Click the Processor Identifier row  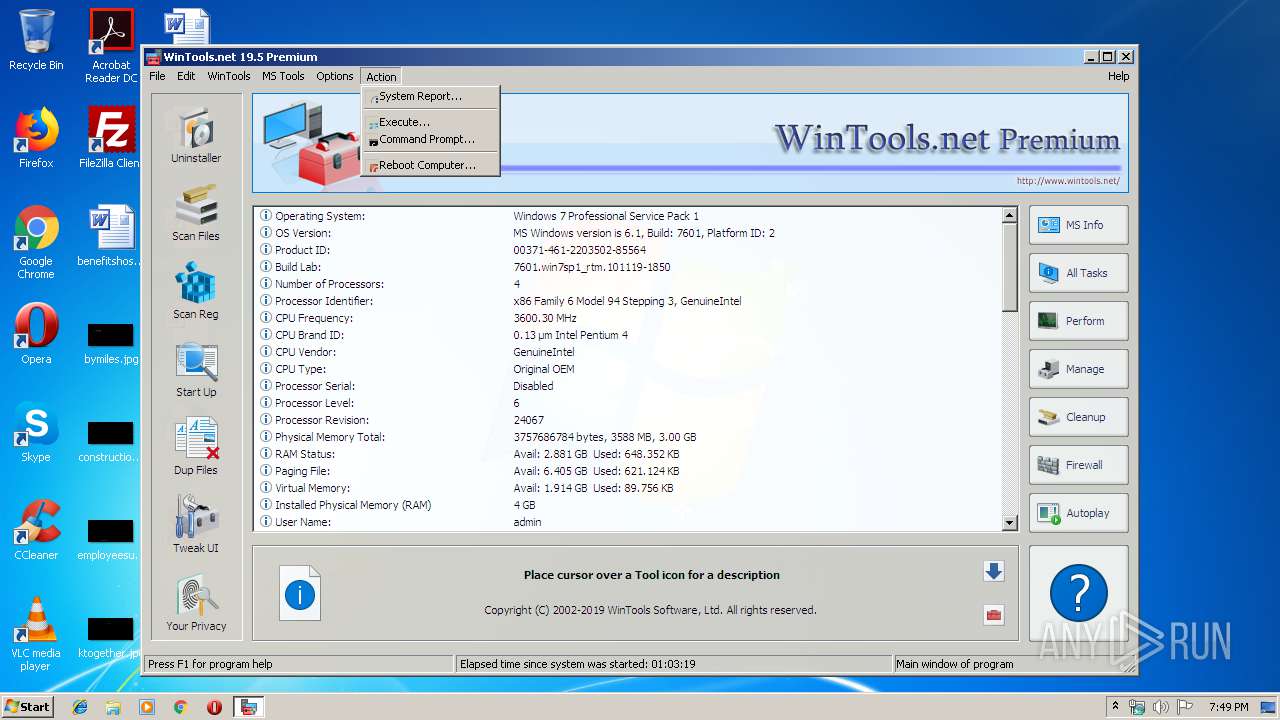[x=629, y=301]
